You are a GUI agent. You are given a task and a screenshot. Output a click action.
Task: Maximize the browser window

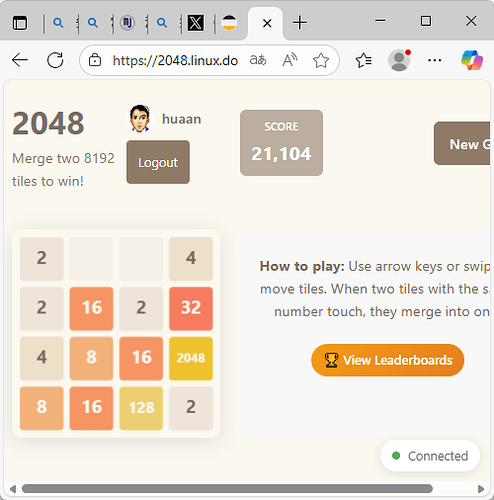pyautogui.click(x=426, y=21)
